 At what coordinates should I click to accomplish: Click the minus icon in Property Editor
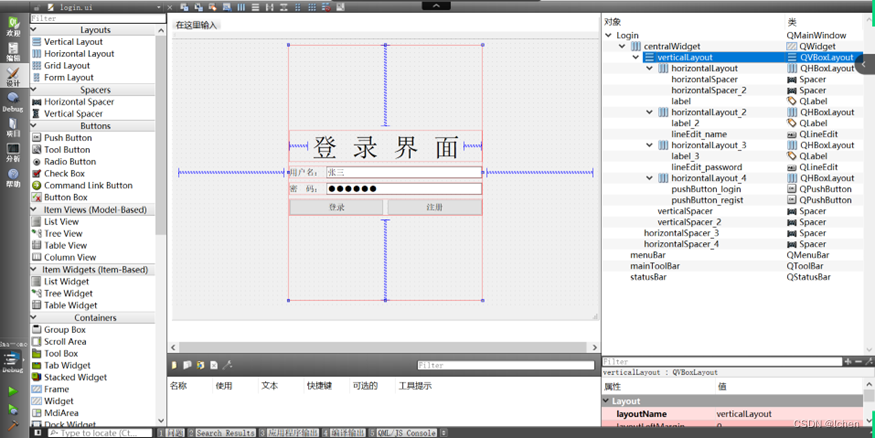pos(858,362)
